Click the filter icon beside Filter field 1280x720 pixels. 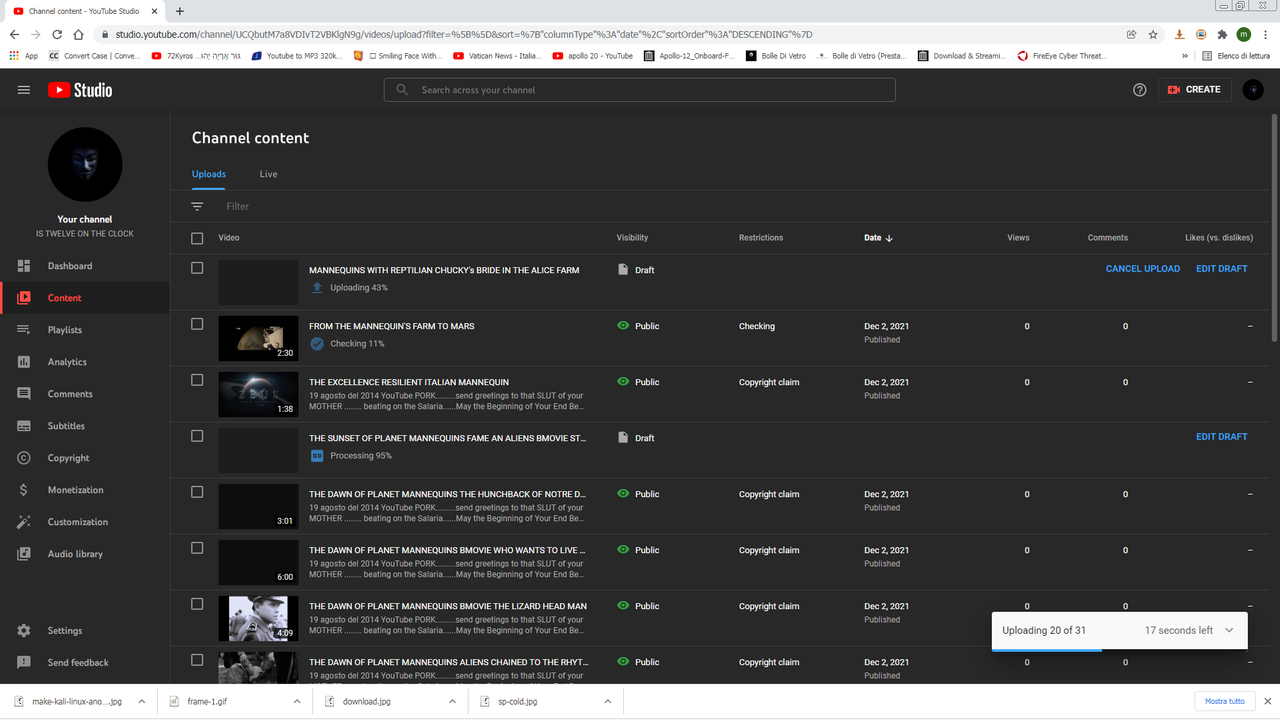(x=197, y=206)
